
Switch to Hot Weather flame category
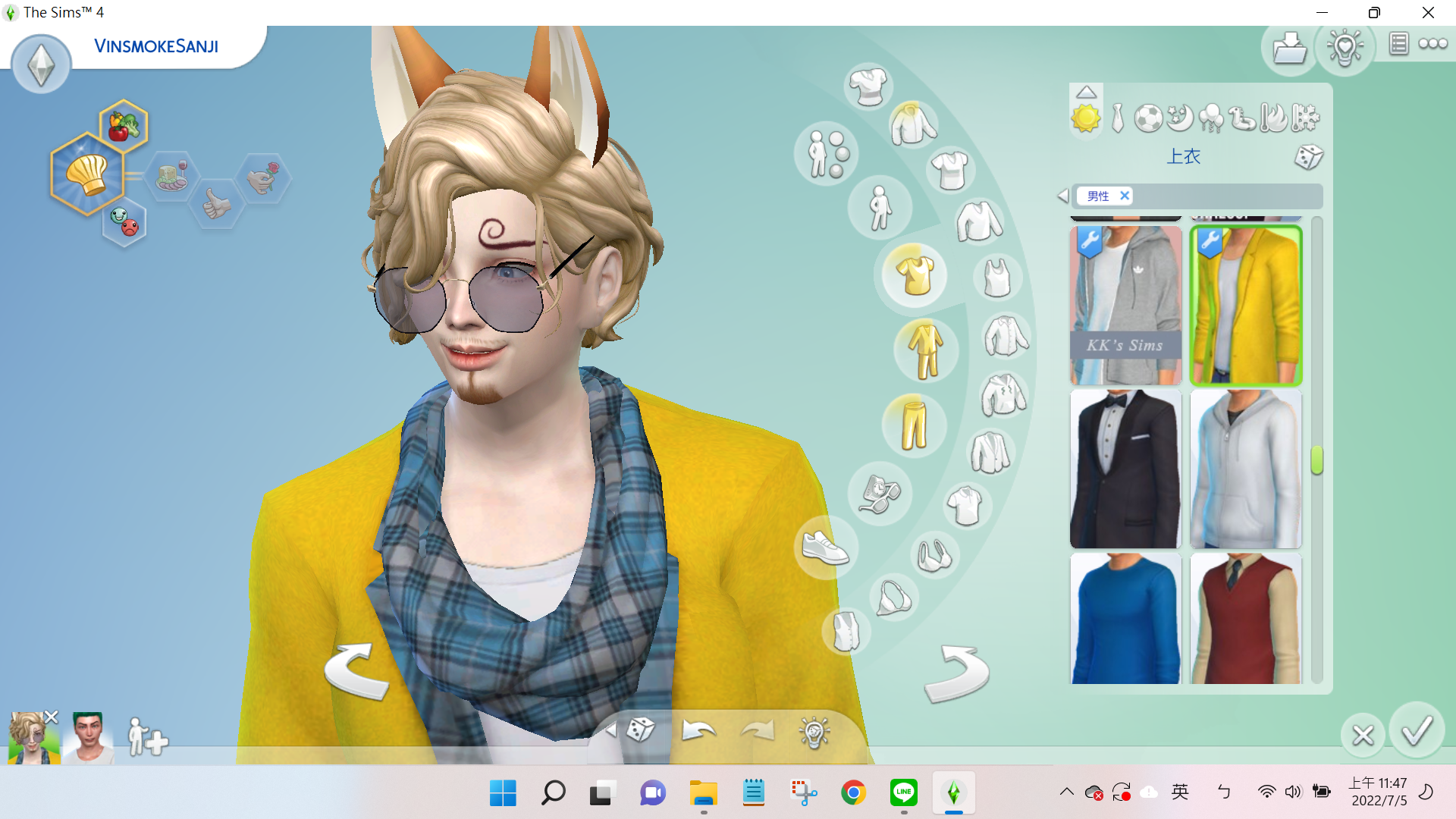point(1274,118)
